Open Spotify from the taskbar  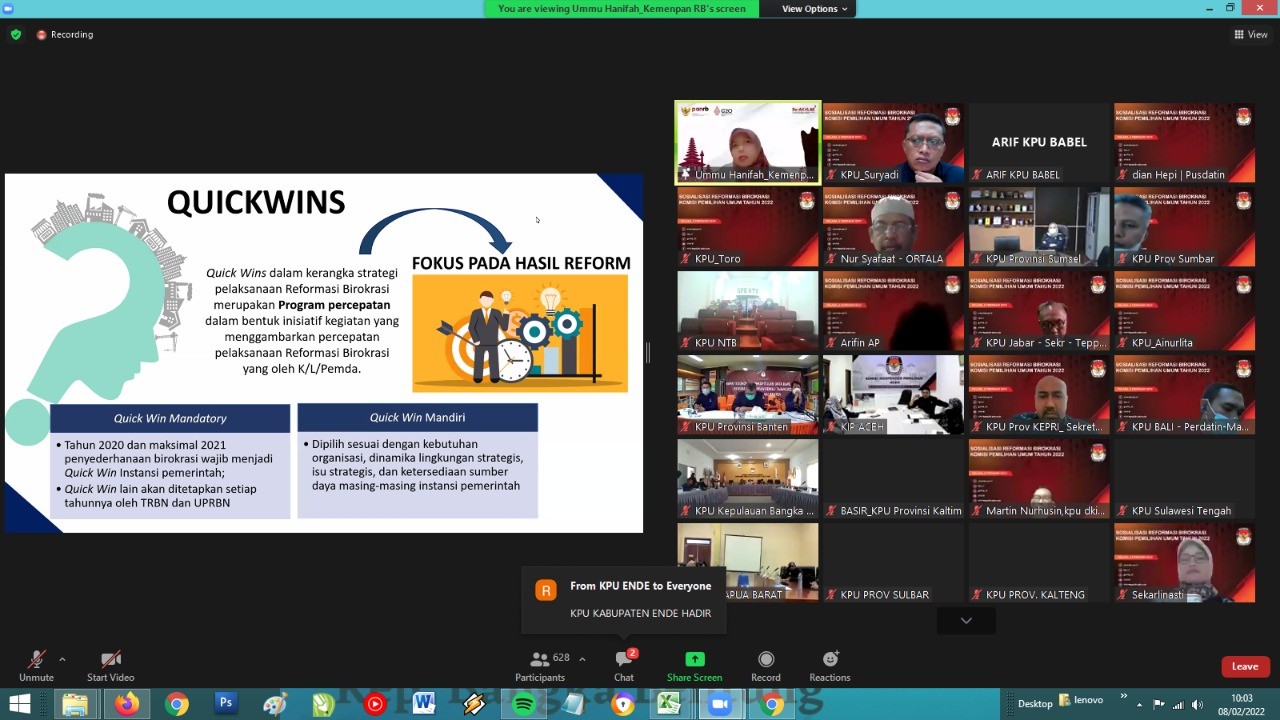(523, 704)
